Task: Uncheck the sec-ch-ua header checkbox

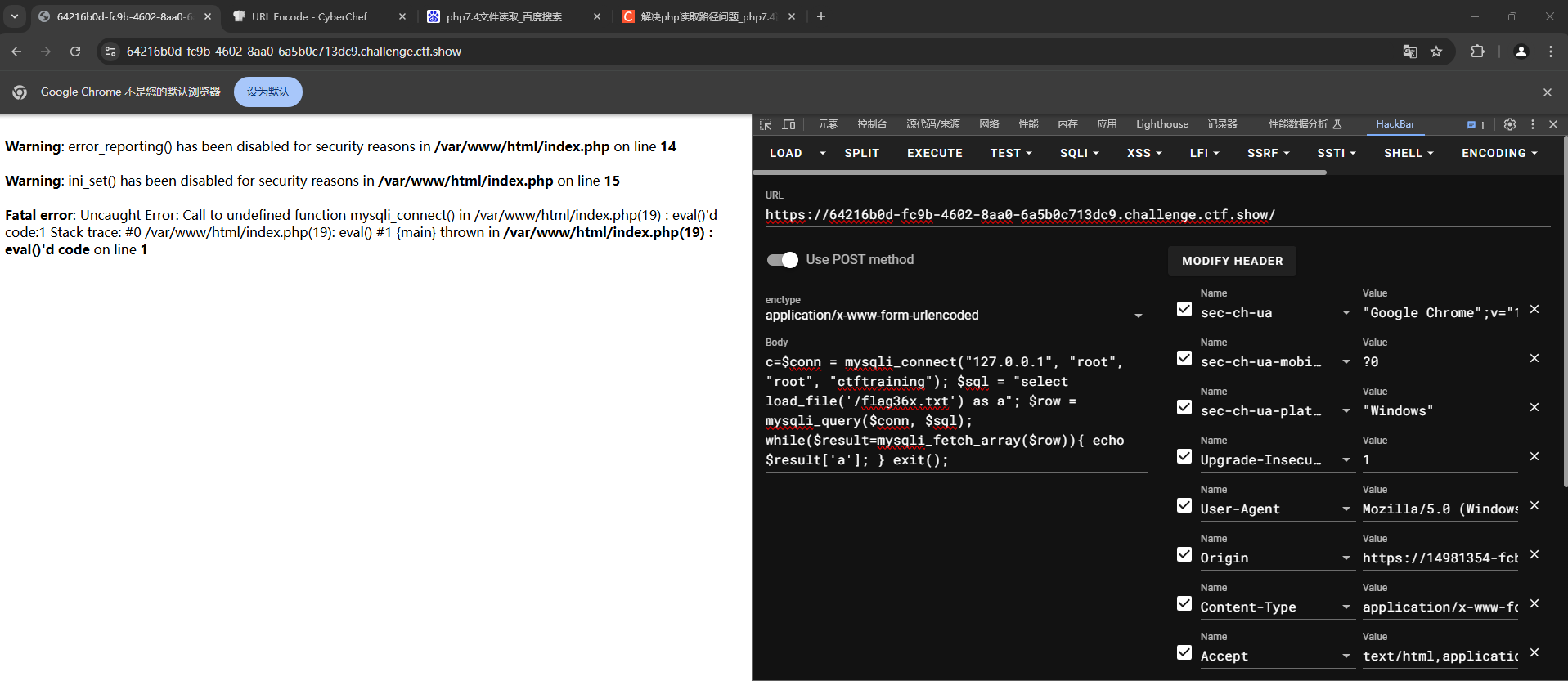Action: pyautogui.click(x=1184, y=309)
